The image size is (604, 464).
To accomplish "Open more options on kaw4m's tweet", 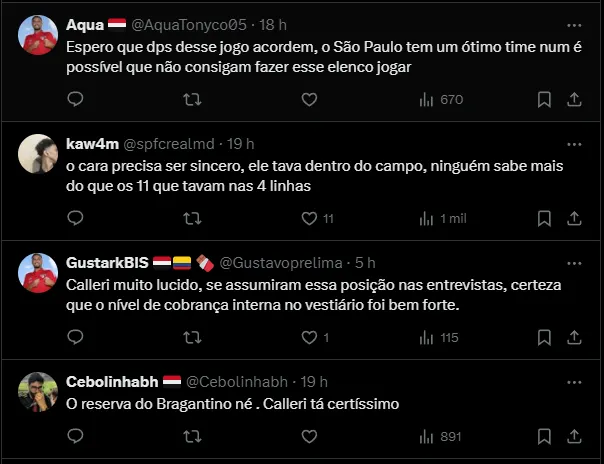I will pos(574,143).
